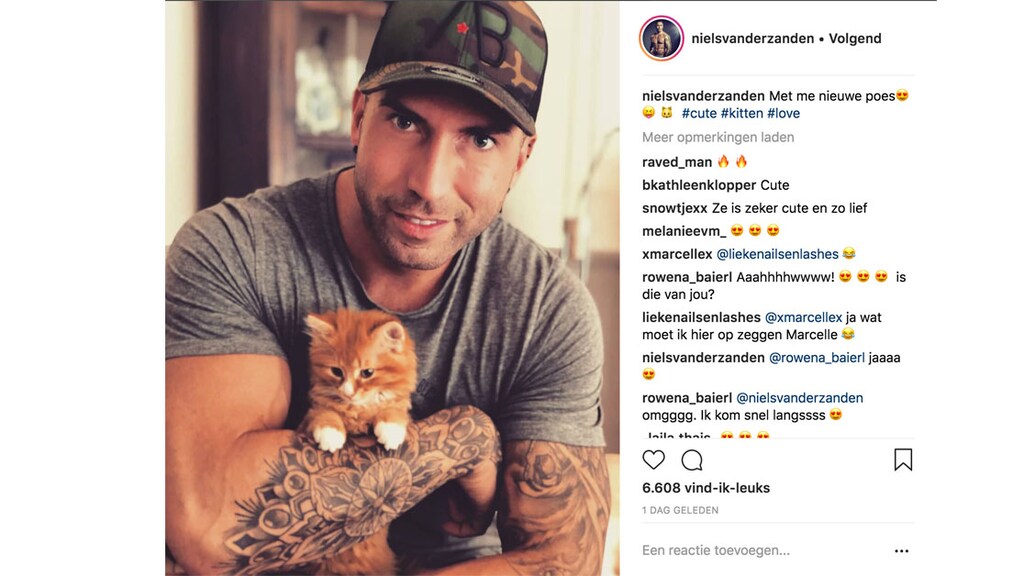Open the #cute hashtag
The height and width of the screenshot is (576, 1024).
[x=699, y=113]
